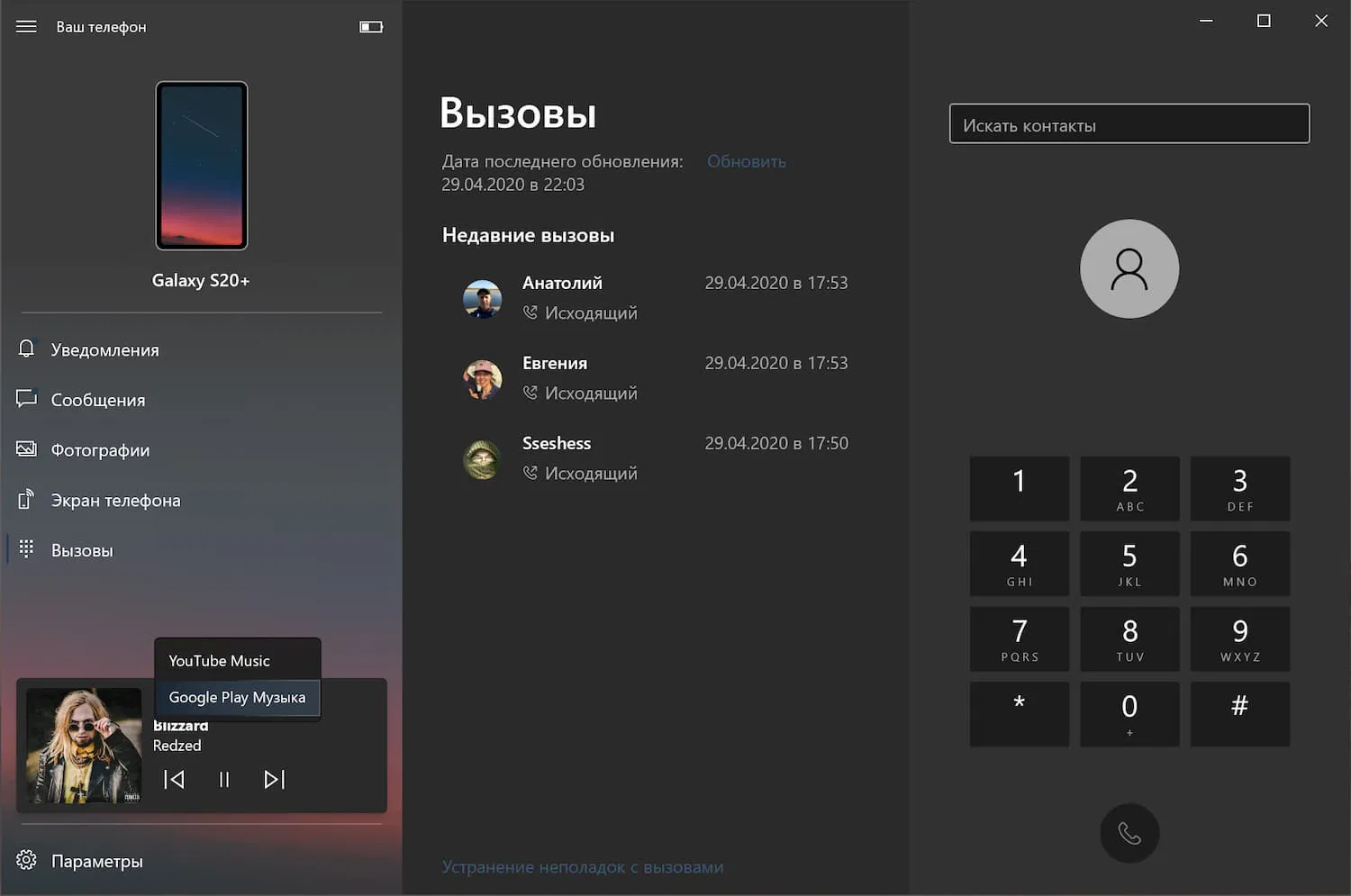This screenshot has height=896, width=1351.
Task: Click Sseshess's avatar picture
Action: [483, 459]
